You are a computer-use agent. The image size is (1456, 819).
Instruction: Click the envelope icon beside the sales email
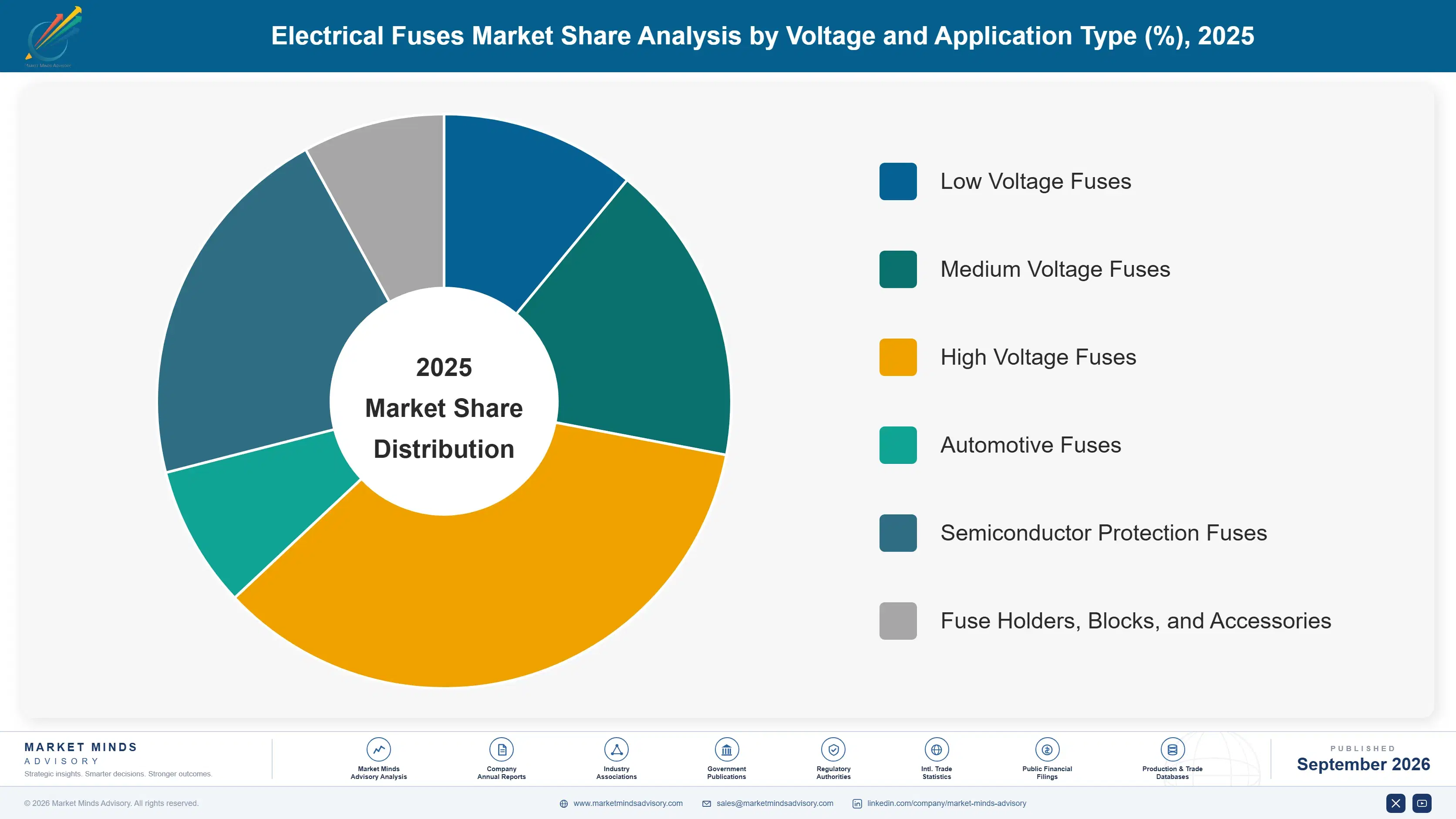click(x=707, y=804)
